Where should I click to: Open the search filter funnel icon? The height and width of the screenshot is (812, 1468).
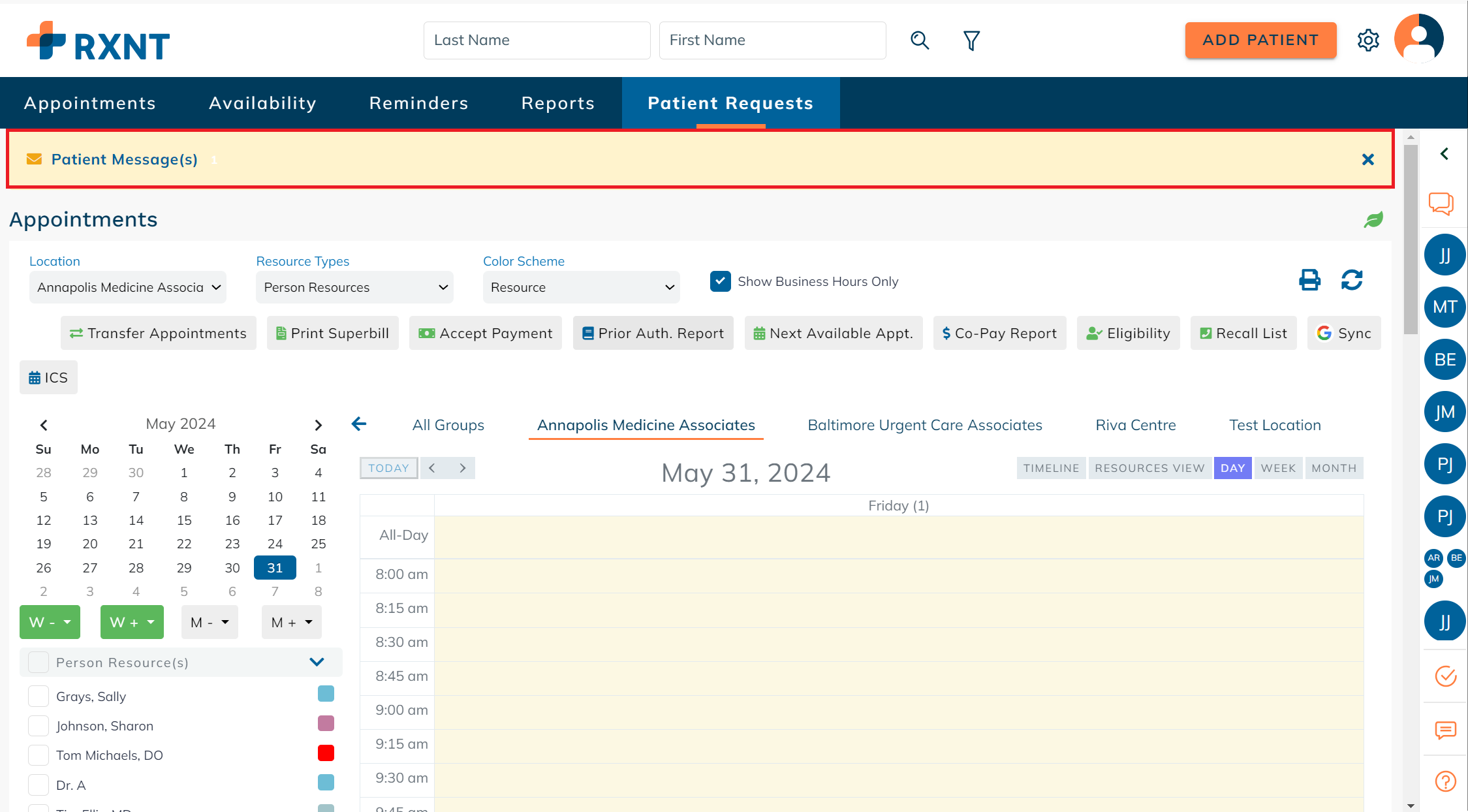pos(971,40)
